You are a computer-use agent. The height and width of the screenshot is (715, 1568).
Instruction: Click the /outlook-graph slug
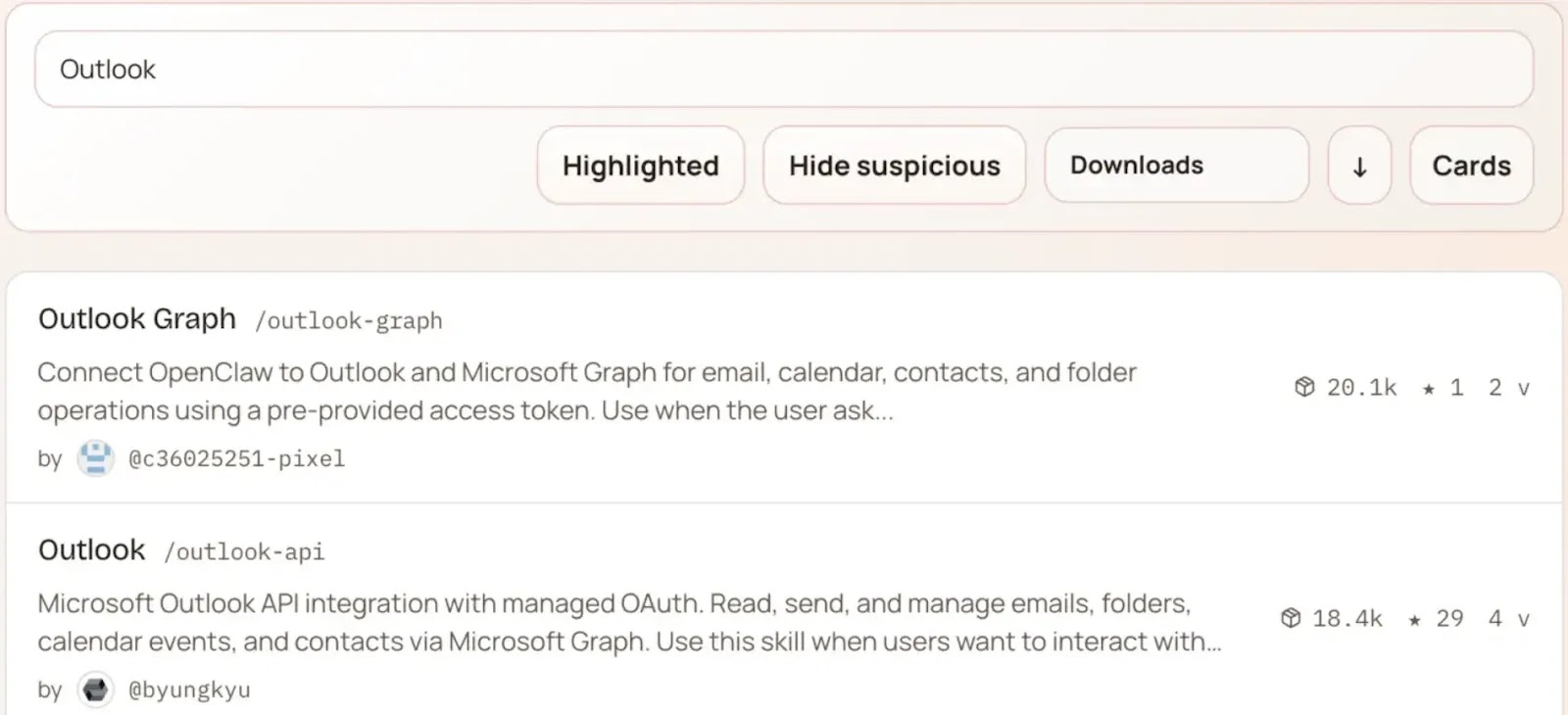(x=349, y=321)
